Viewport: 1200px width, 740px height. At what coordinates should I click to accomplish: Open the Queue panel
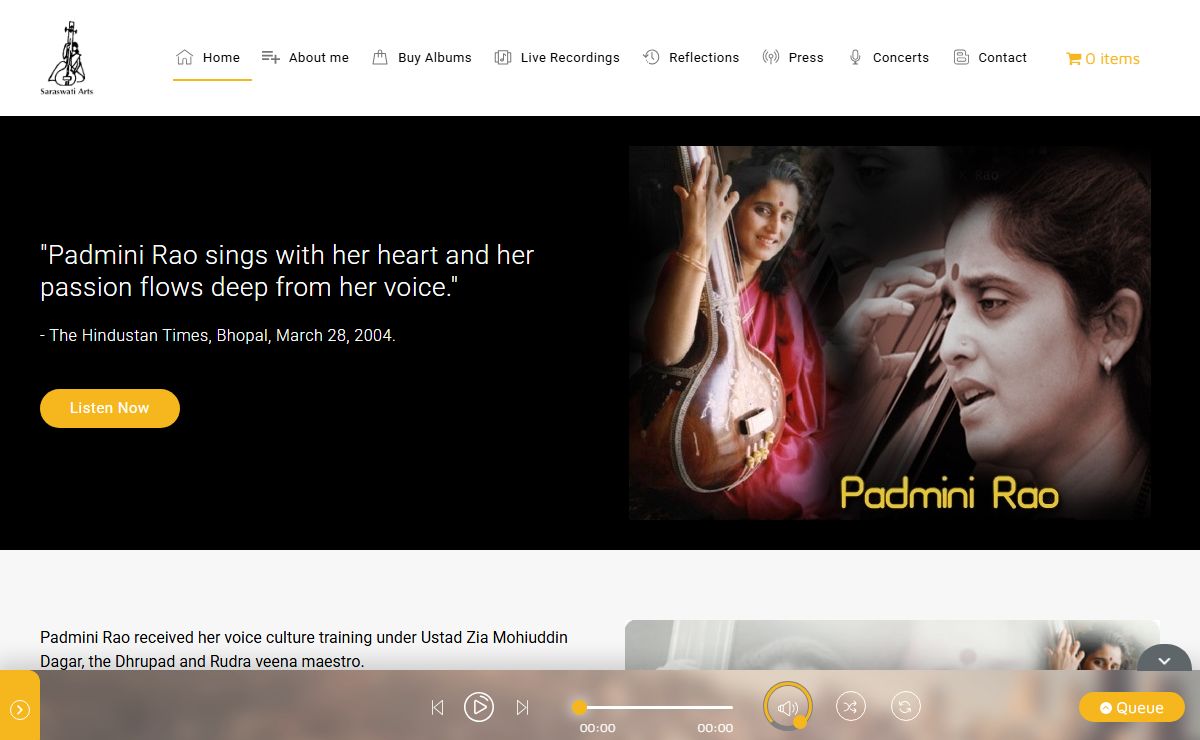point(1132,707)
